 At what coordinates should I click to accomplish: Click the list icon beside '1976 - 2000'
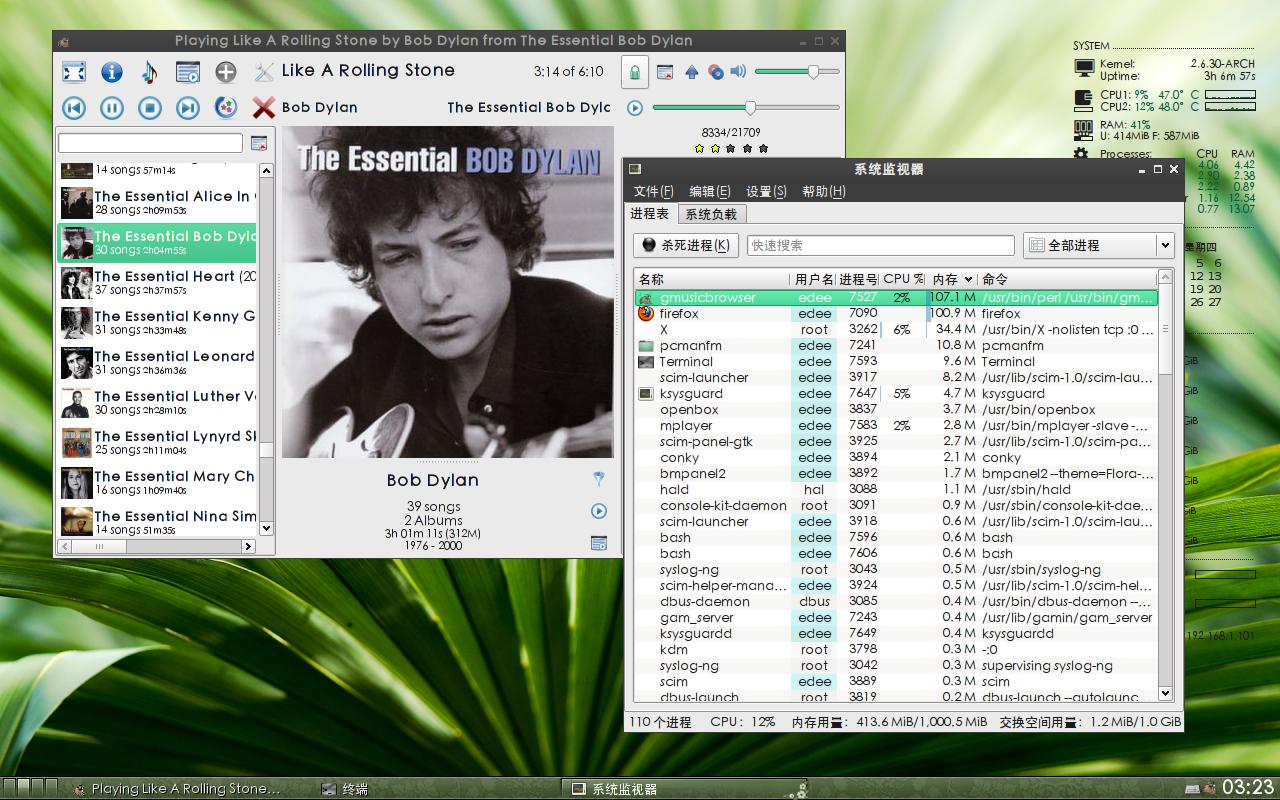[x=599, y=543]
